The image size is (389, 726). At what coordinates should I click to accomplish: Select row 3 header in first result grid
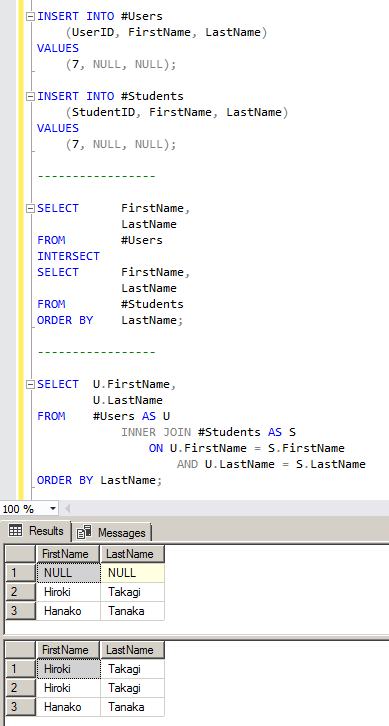[20, 611]
